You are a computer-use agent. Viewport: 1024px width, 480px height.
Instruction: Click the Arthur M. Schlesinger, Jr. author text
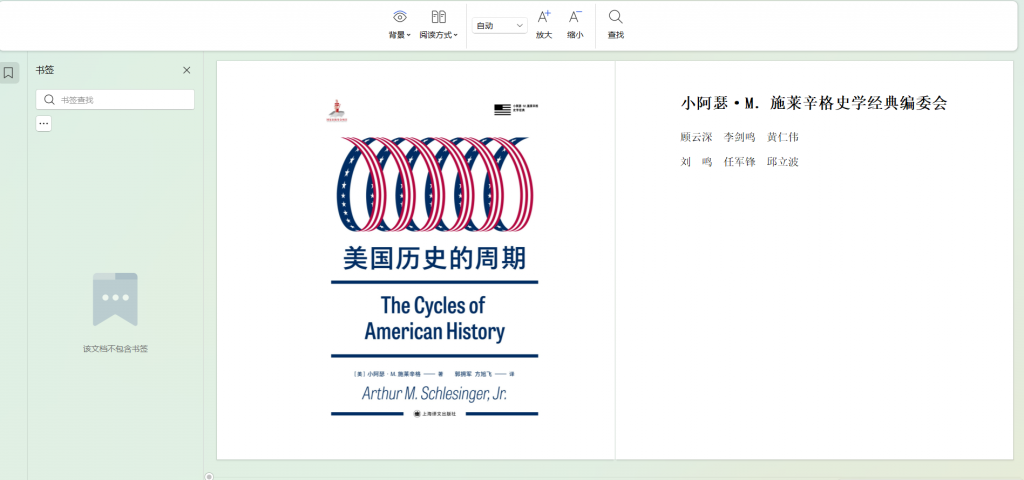pos(434,394)
